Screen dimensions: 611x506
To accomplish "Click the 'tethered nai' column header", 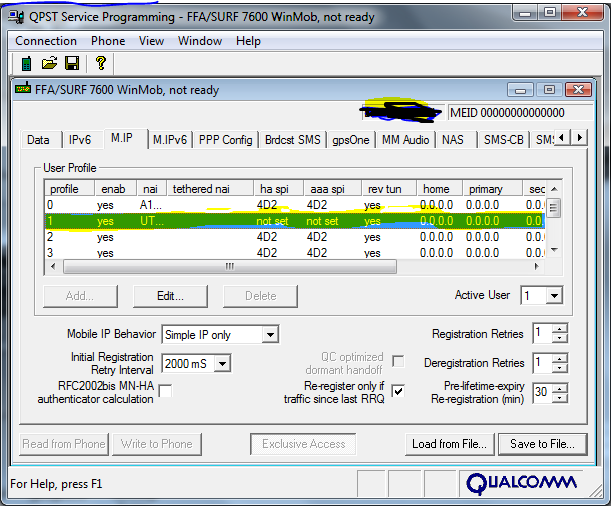I will [x=210, y=189].
